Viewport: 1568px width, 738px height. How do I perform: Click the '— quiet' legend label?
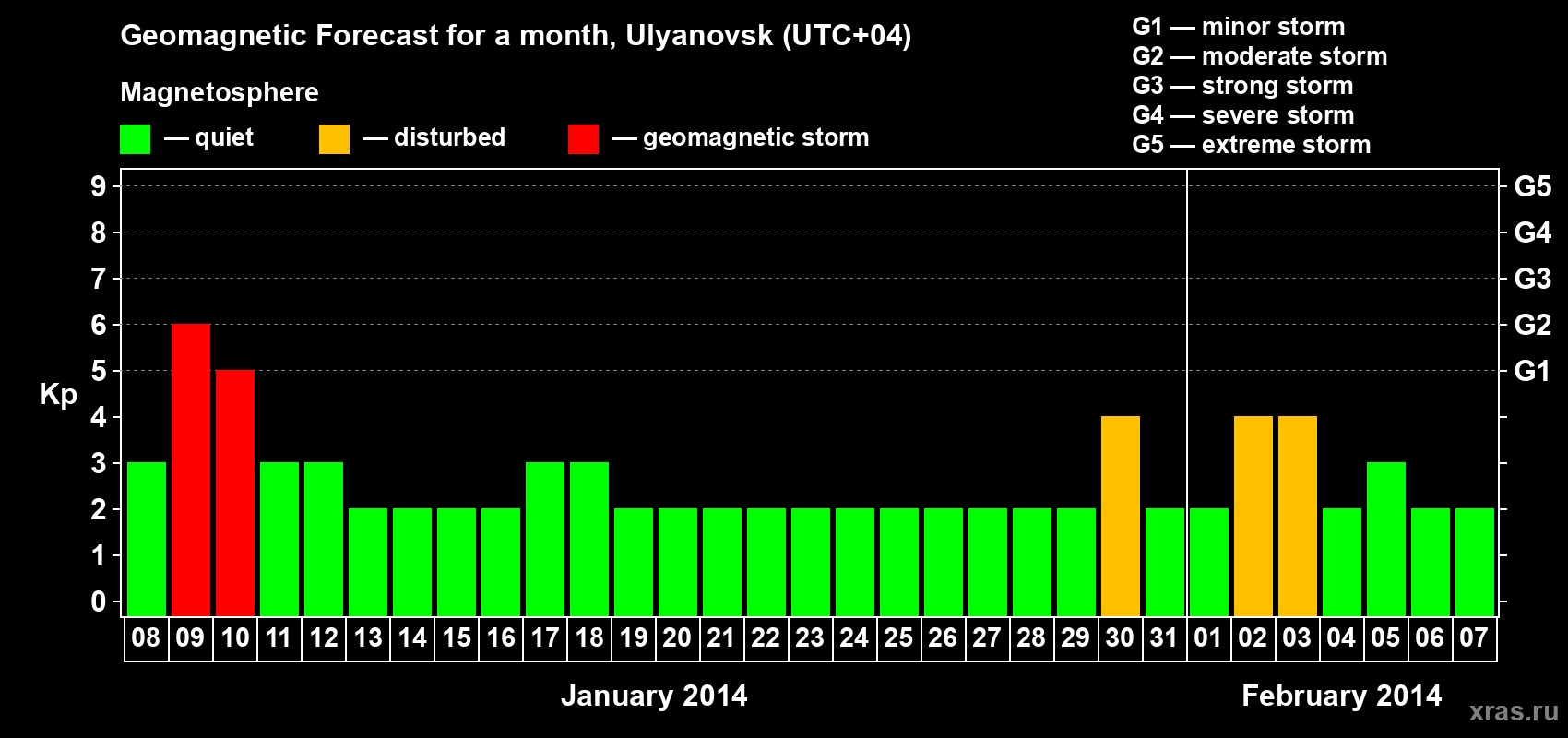click(x=209, y=138)
